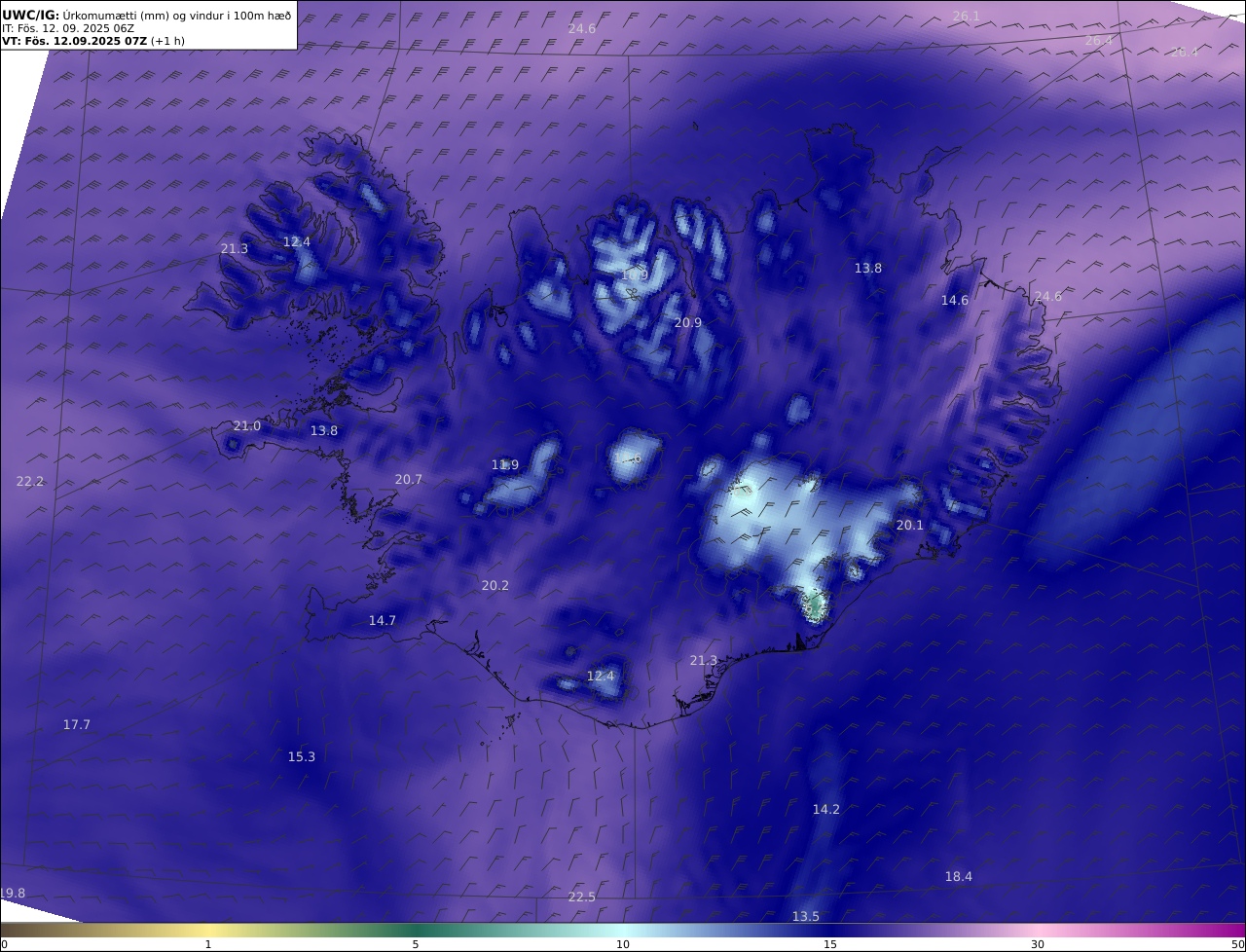Click the 20.7 value label
Image resolution: width=1246 pixels, height=952 pixels.
[x=409, y=479]
